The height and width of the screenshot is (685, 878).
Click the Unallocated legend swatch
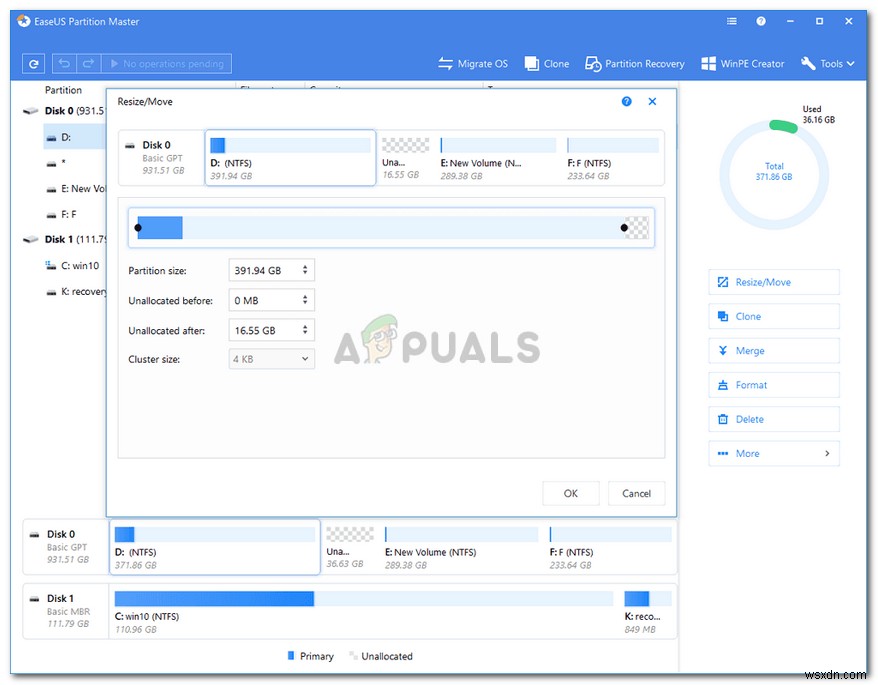click(353, 655)
